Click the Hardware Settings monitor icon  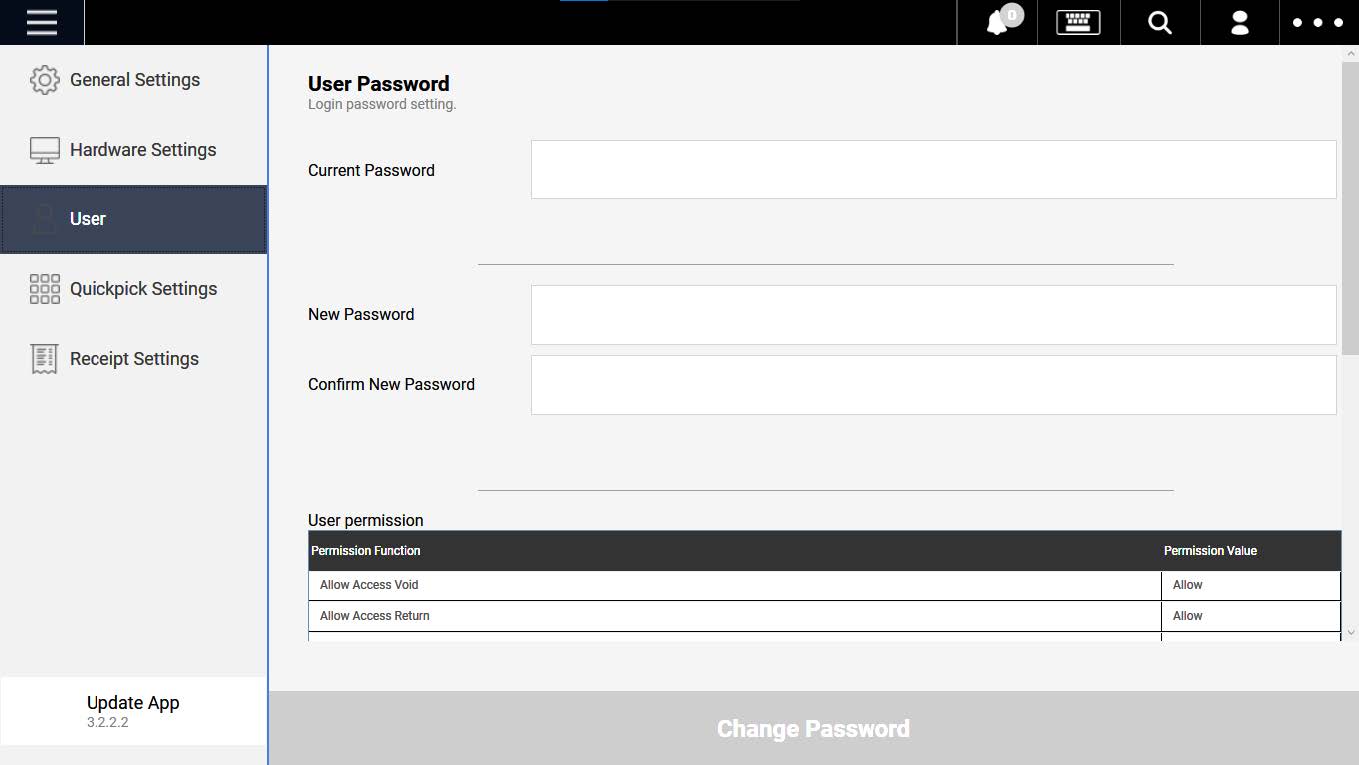(x=45, y=150)
